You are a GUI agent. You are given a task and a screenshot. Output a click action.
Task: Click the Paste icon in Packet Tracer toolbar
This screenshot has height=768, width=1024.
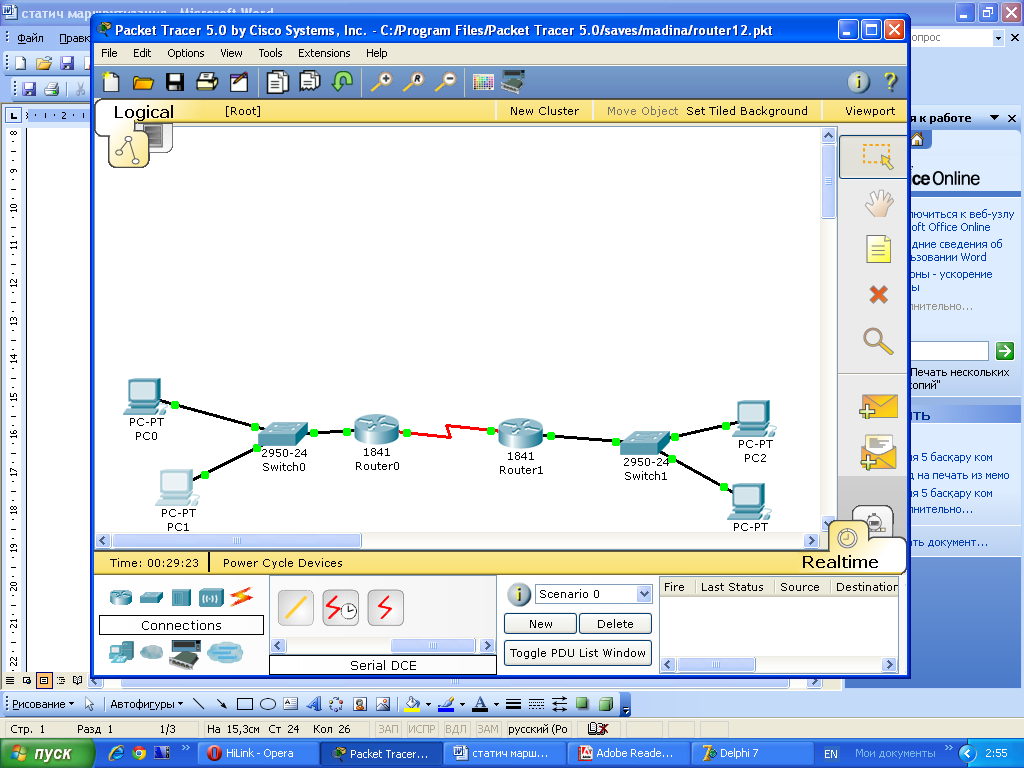coord(310,82)
